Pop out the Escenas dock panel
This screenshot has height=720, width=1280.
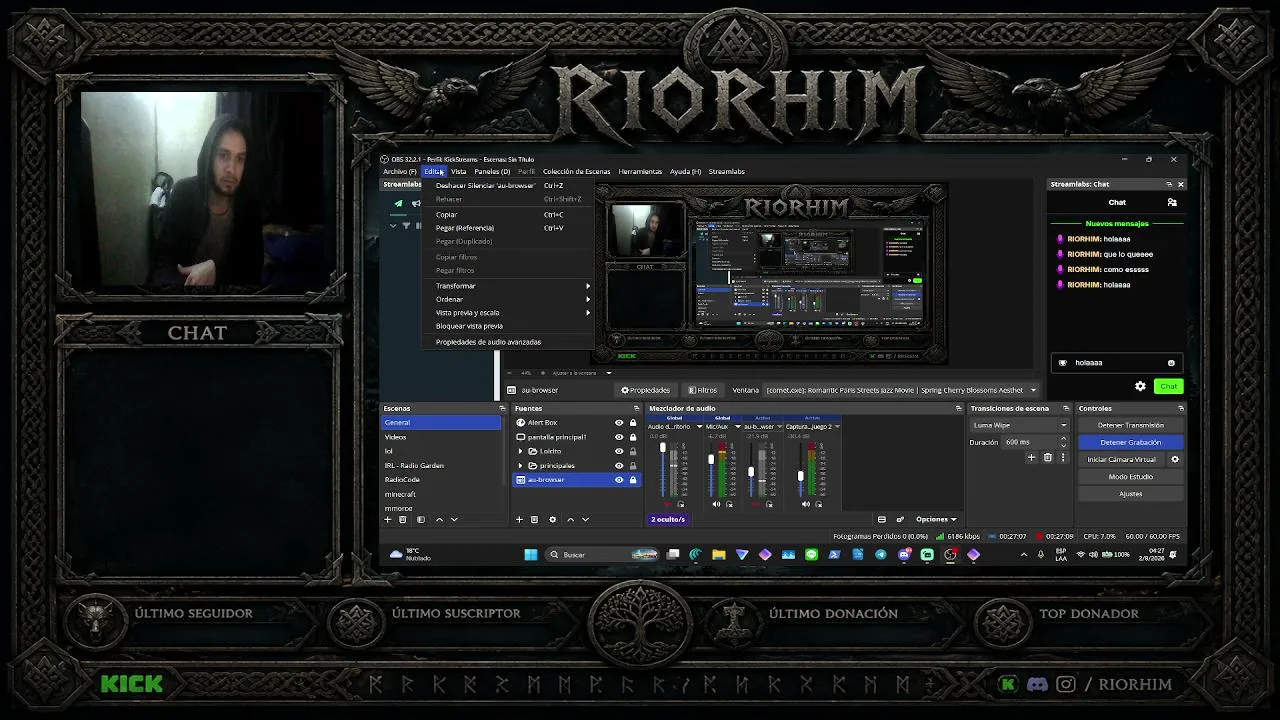pyautogui.click(x=502, y=408)
